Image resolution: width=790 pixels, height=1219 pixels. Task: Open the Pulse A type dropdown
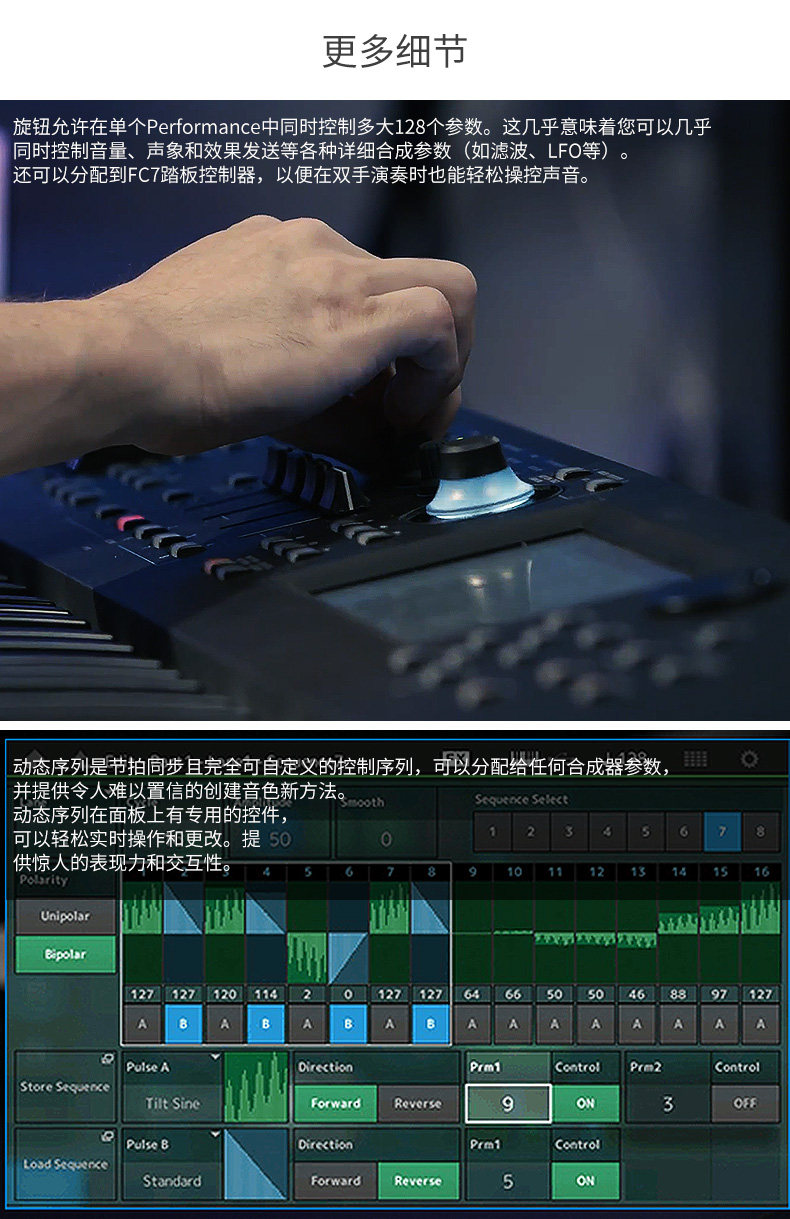click(x=172, y=1087)
